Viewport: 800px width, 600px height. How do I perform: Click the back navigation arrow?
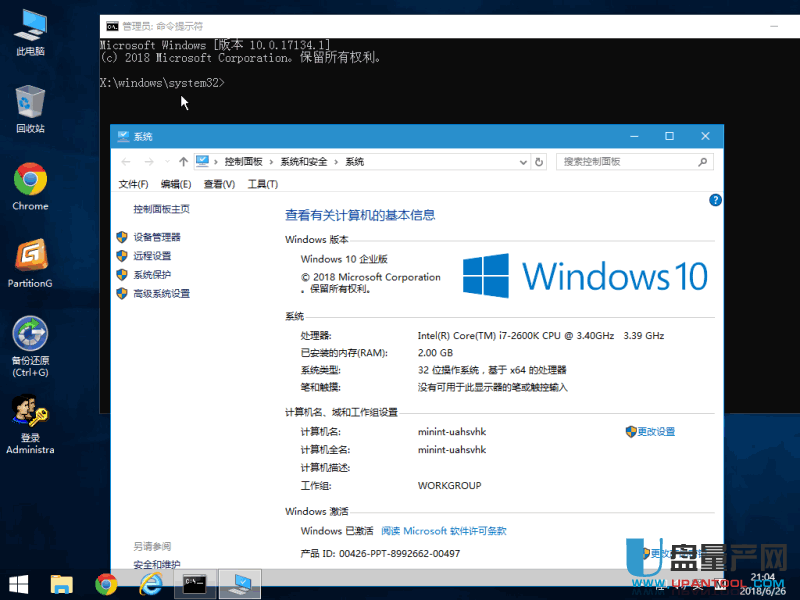(x=125, y=161)
